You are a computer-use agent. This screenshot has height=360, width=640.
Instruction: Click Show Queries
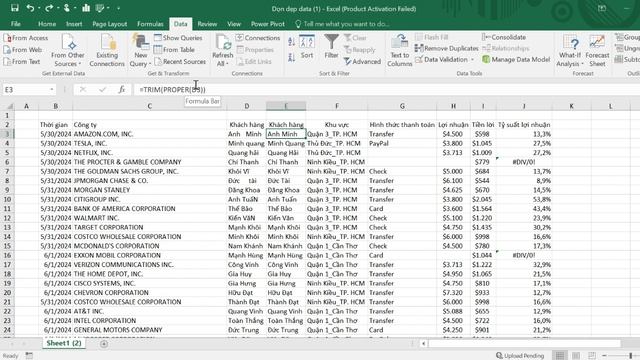(x=178, y=38)
